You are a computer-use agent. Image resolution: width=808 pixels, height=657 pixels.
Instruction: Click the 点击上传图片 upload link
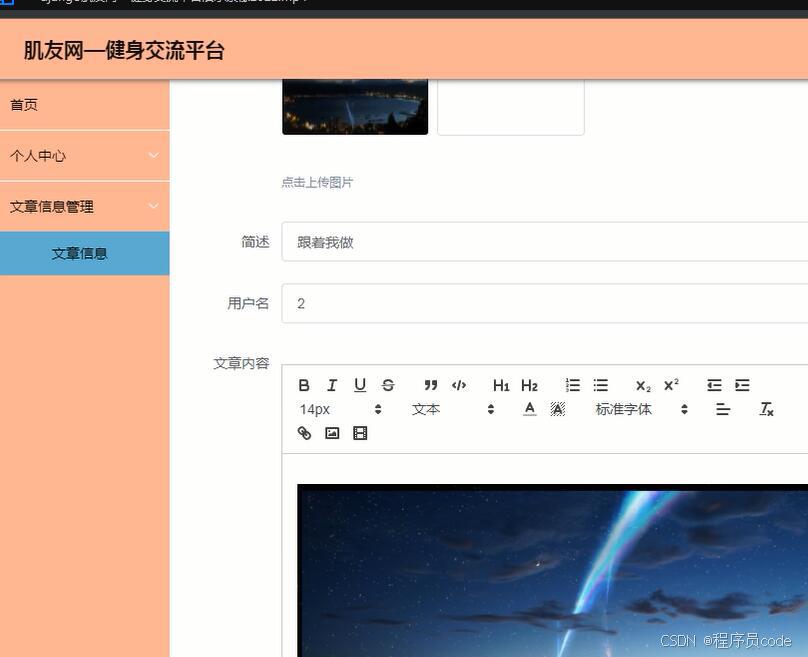click(320, 182)
